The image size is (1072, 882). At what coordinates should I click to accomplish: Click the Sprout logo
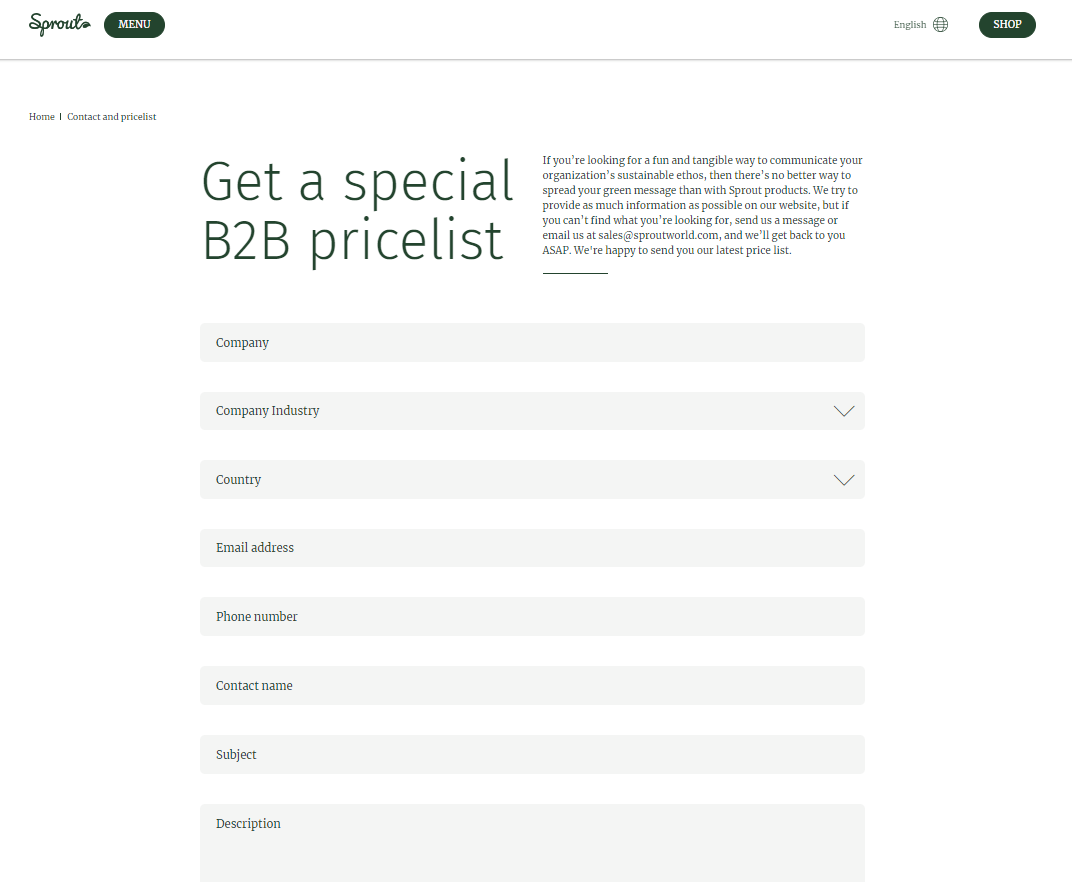(x=59, y=24)
